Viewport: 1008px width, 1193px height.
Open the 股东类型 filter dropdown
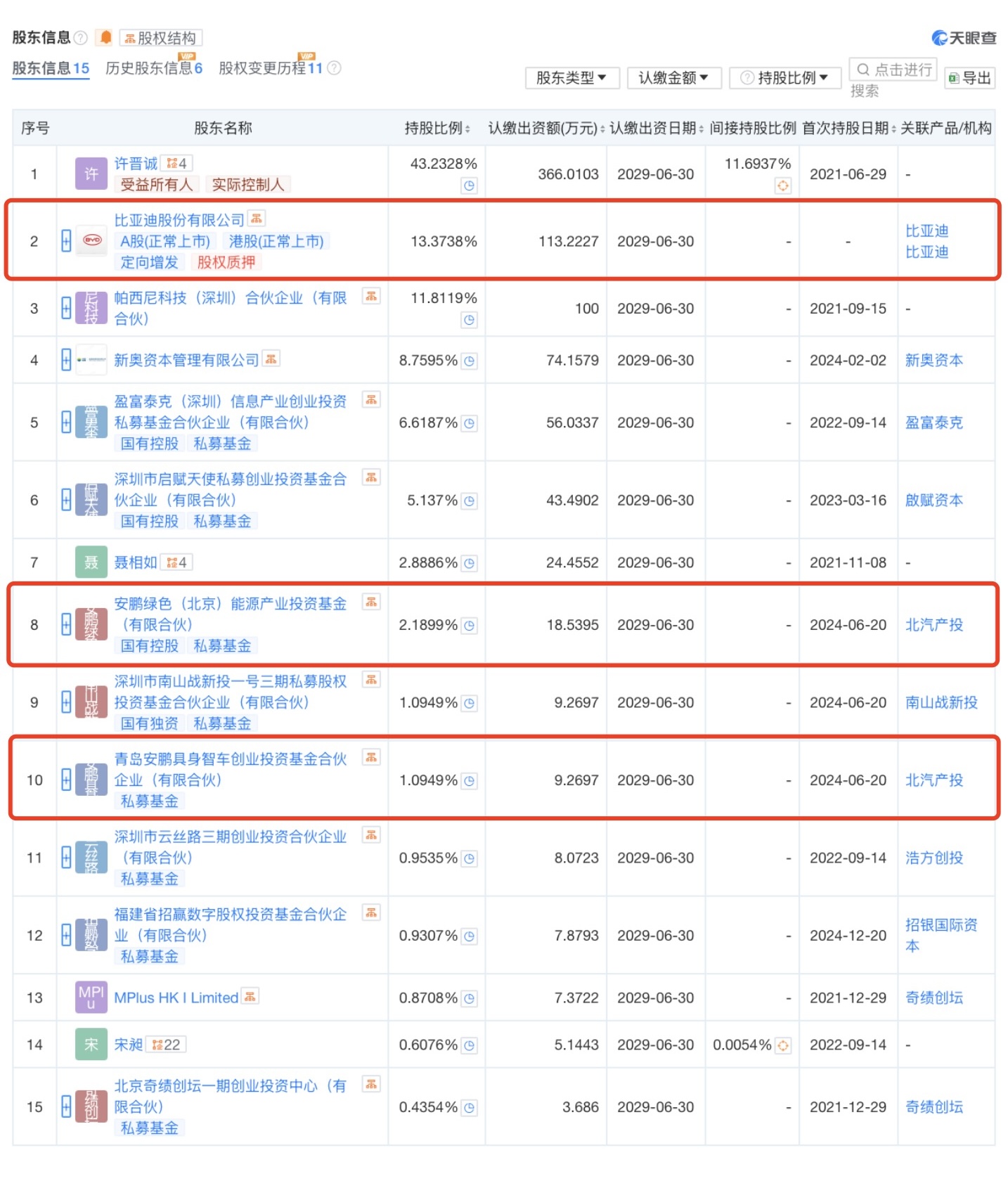tap(571, 77)
